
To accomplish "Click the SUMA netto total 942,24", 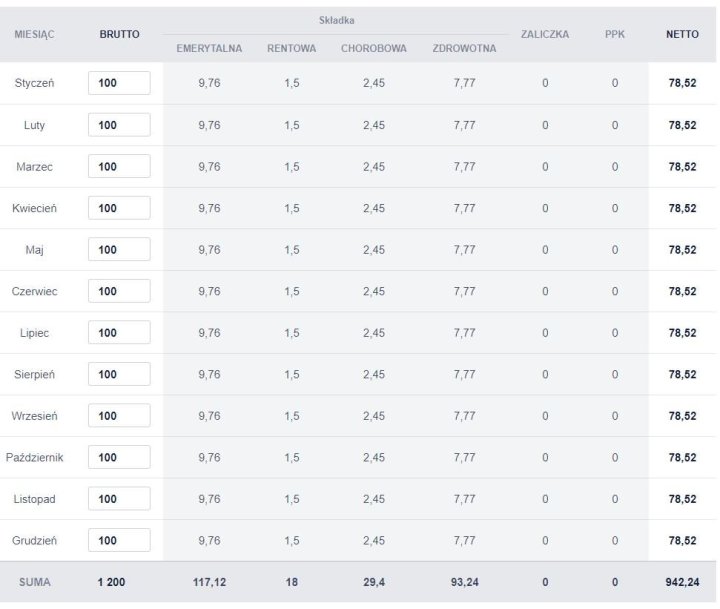I will (x=682, y=582).
